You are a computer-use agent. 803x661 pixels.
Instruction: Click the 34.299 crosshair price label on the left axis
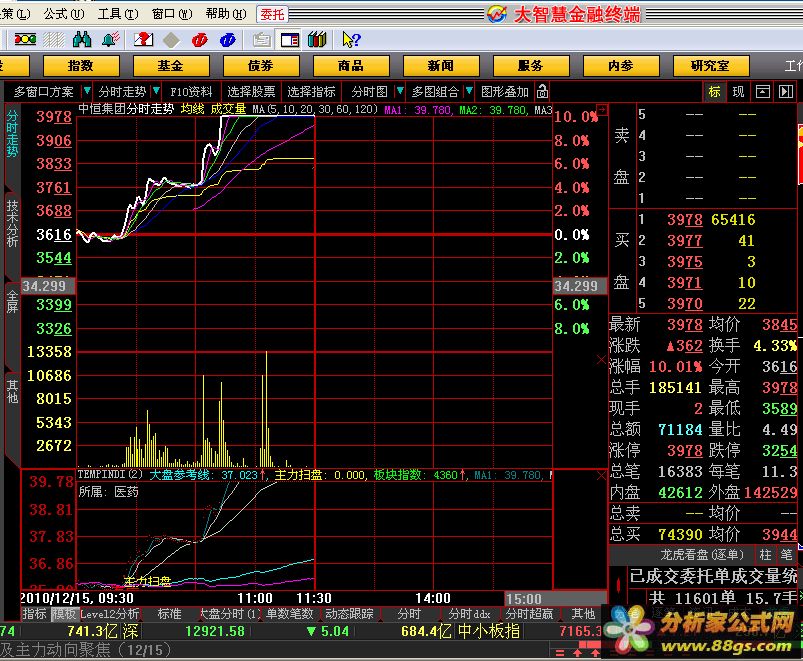pos(48,286)
